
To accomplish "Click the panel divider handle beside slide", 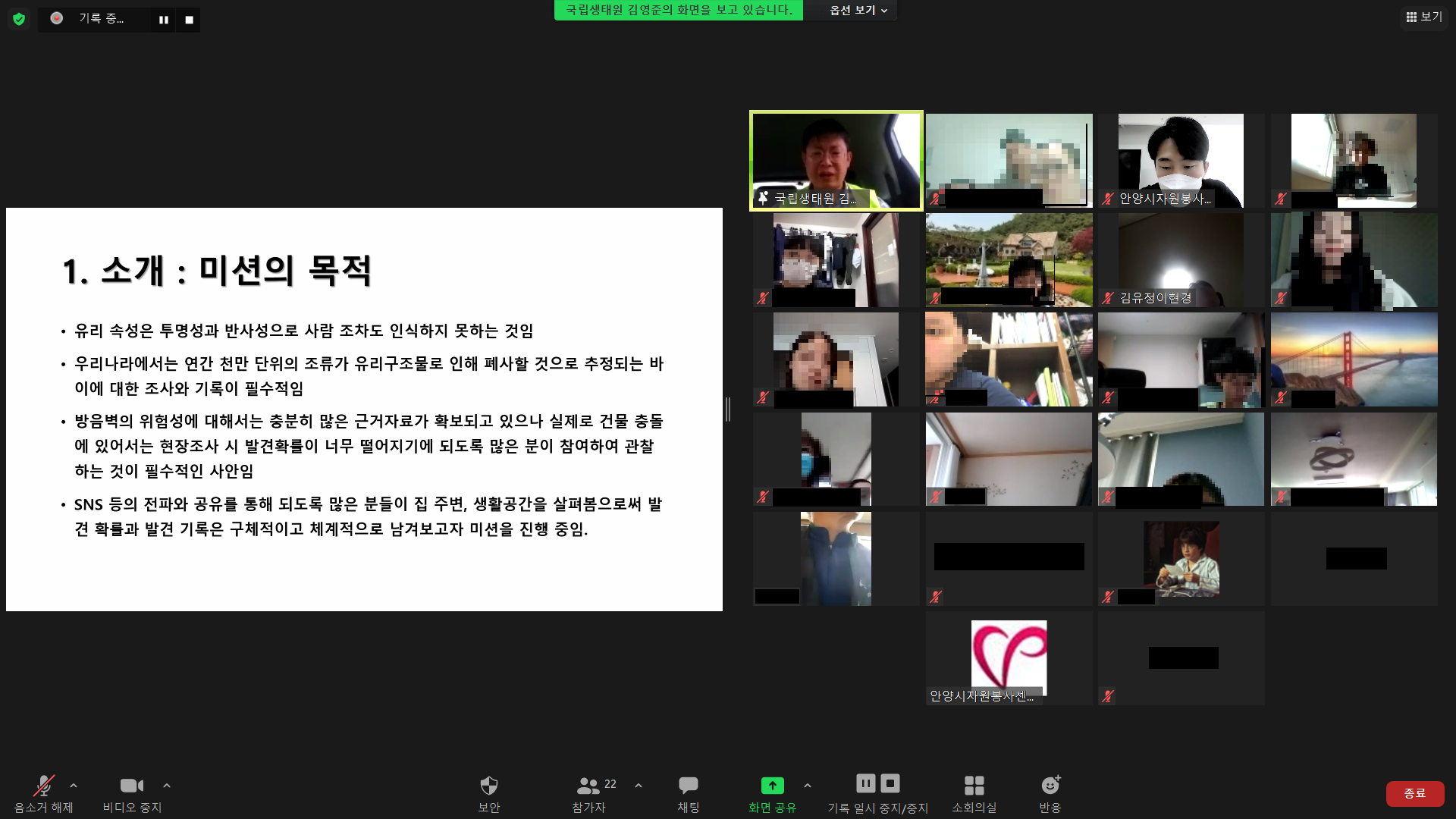I will pyautogui.click(x=728, y=409).
